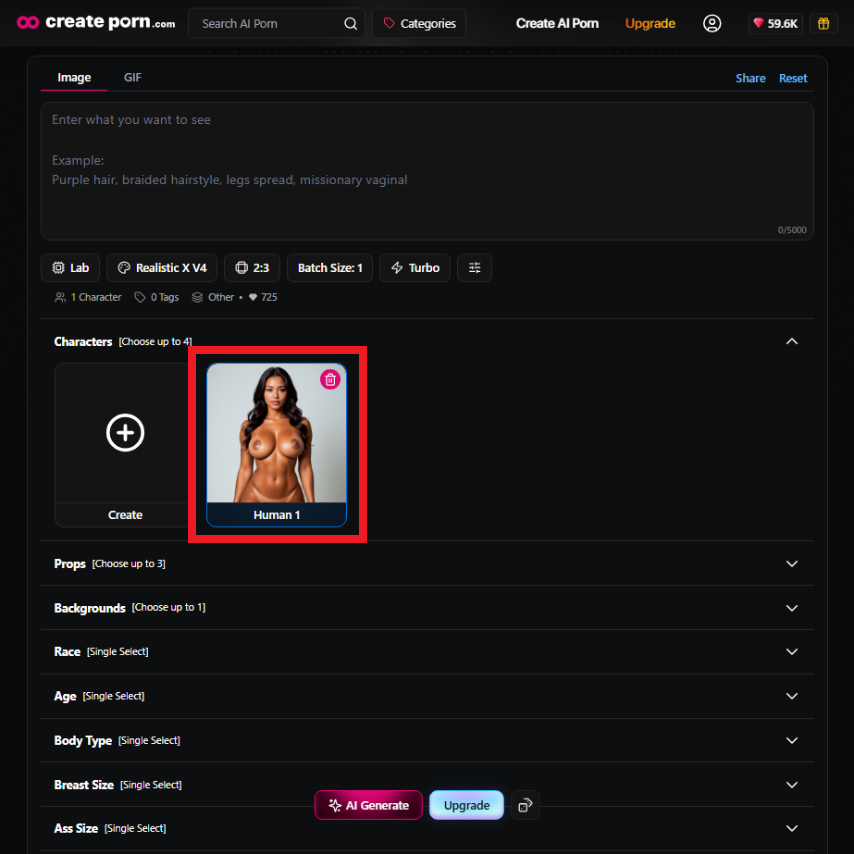Click into the prompt text area
The height and width of the screenshot is (854, 854).
point(428,171)
